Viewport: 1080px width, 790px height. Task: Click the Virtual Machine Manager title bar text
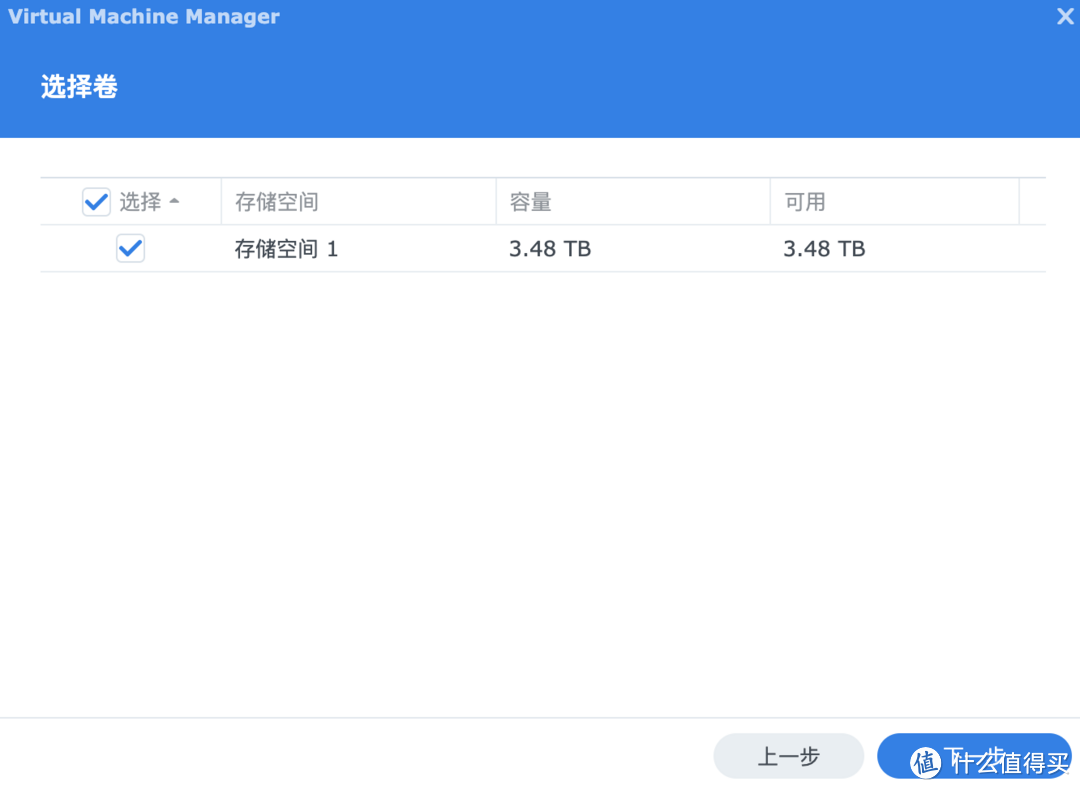pos(143,16)
